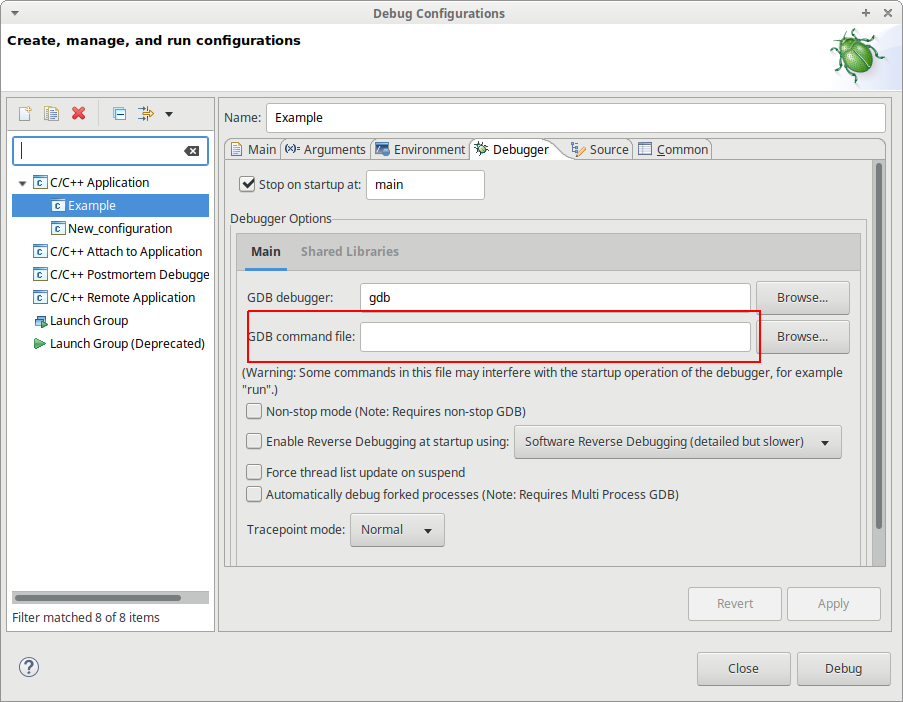
Task: Click the Revert button
Action: click(x=734, y=604)
